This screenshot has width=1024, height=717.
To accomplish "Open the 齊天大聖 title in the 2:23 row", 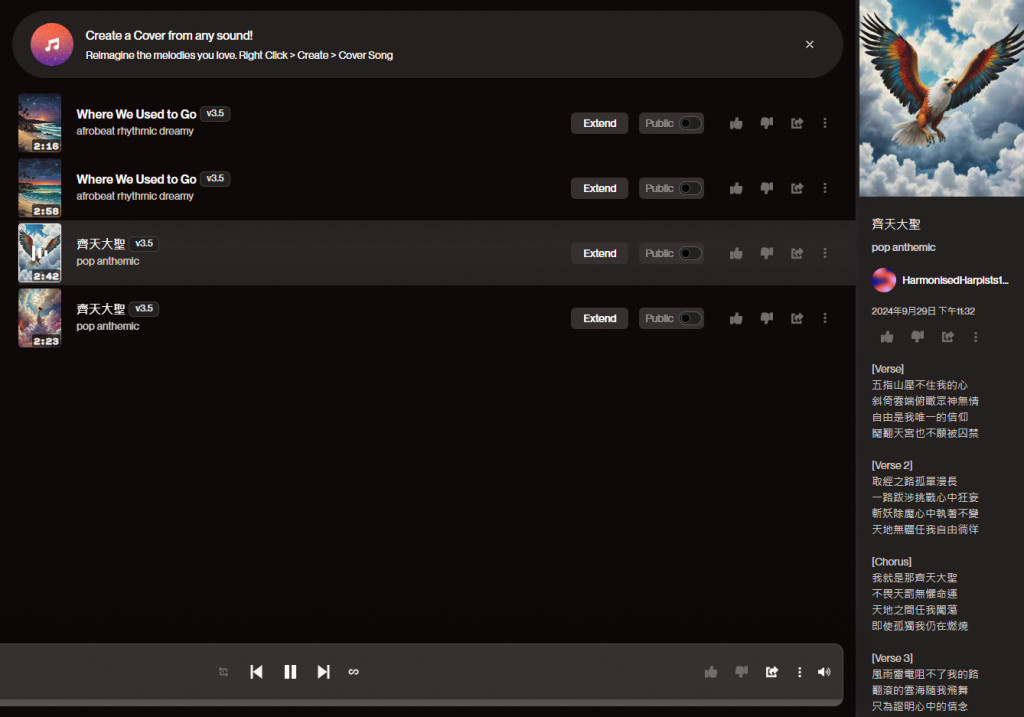I will (x=101, y=309).
